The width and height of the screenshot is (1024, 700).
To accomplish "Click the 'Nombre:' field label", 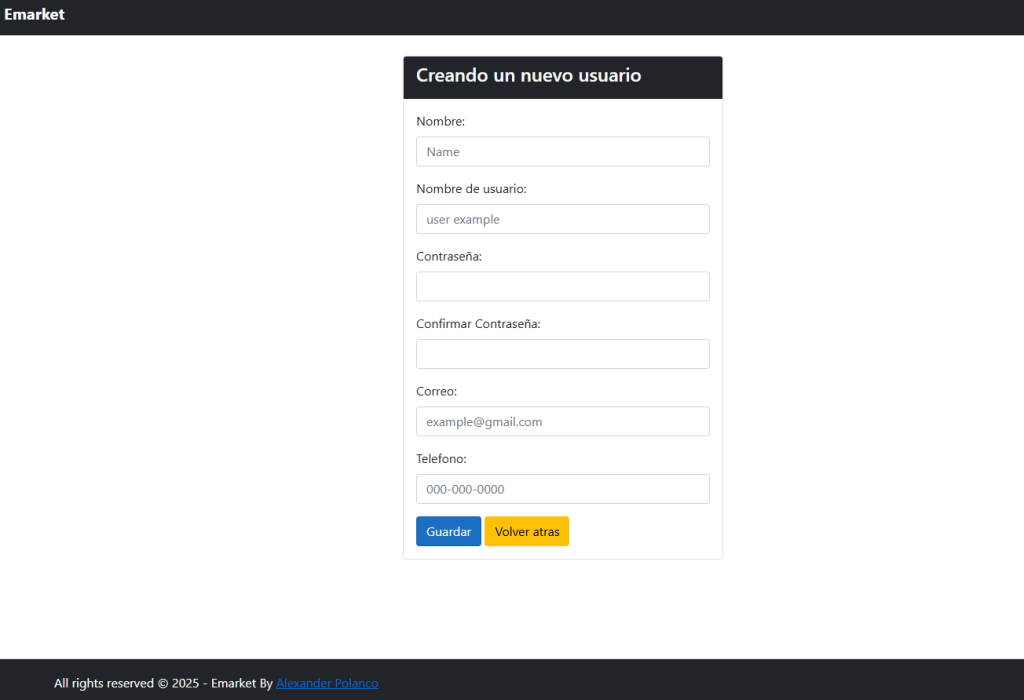I will click(x=441, y=122).
